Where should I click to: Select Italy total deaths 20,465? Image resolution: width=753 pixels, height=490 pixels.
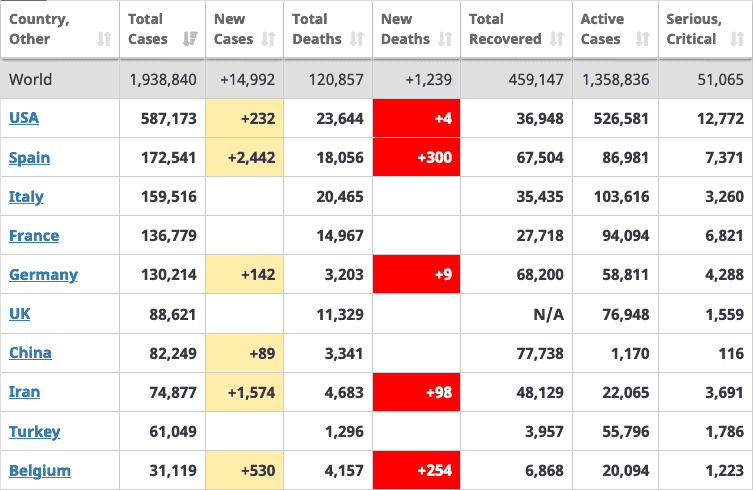(340, 196)
